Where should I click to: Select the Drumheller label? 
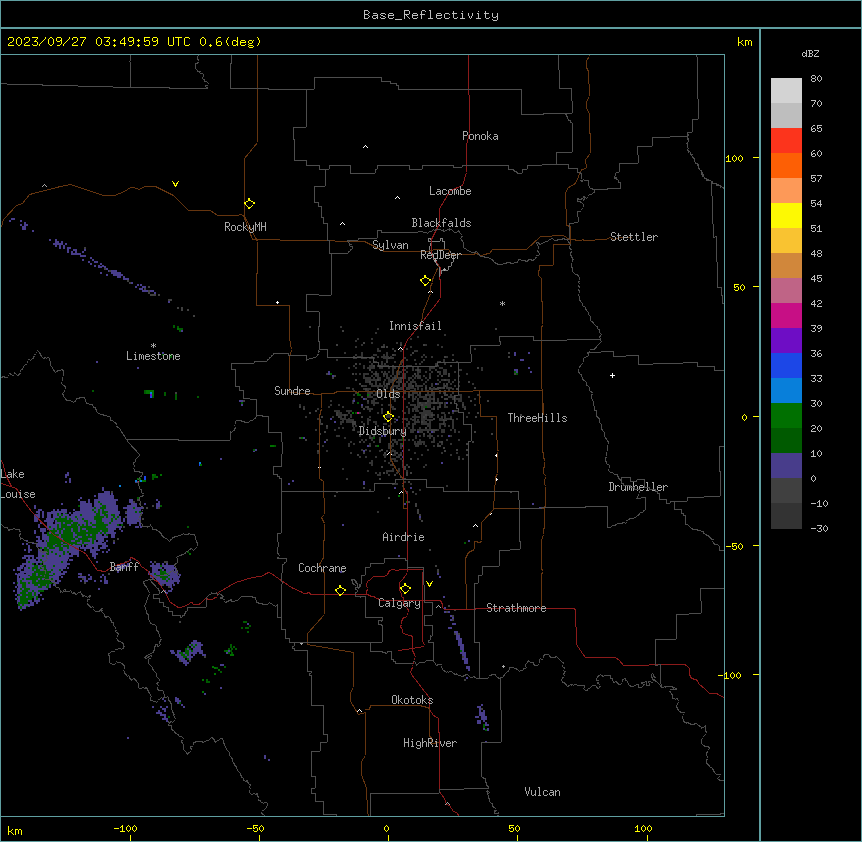(x=638, y=487)
